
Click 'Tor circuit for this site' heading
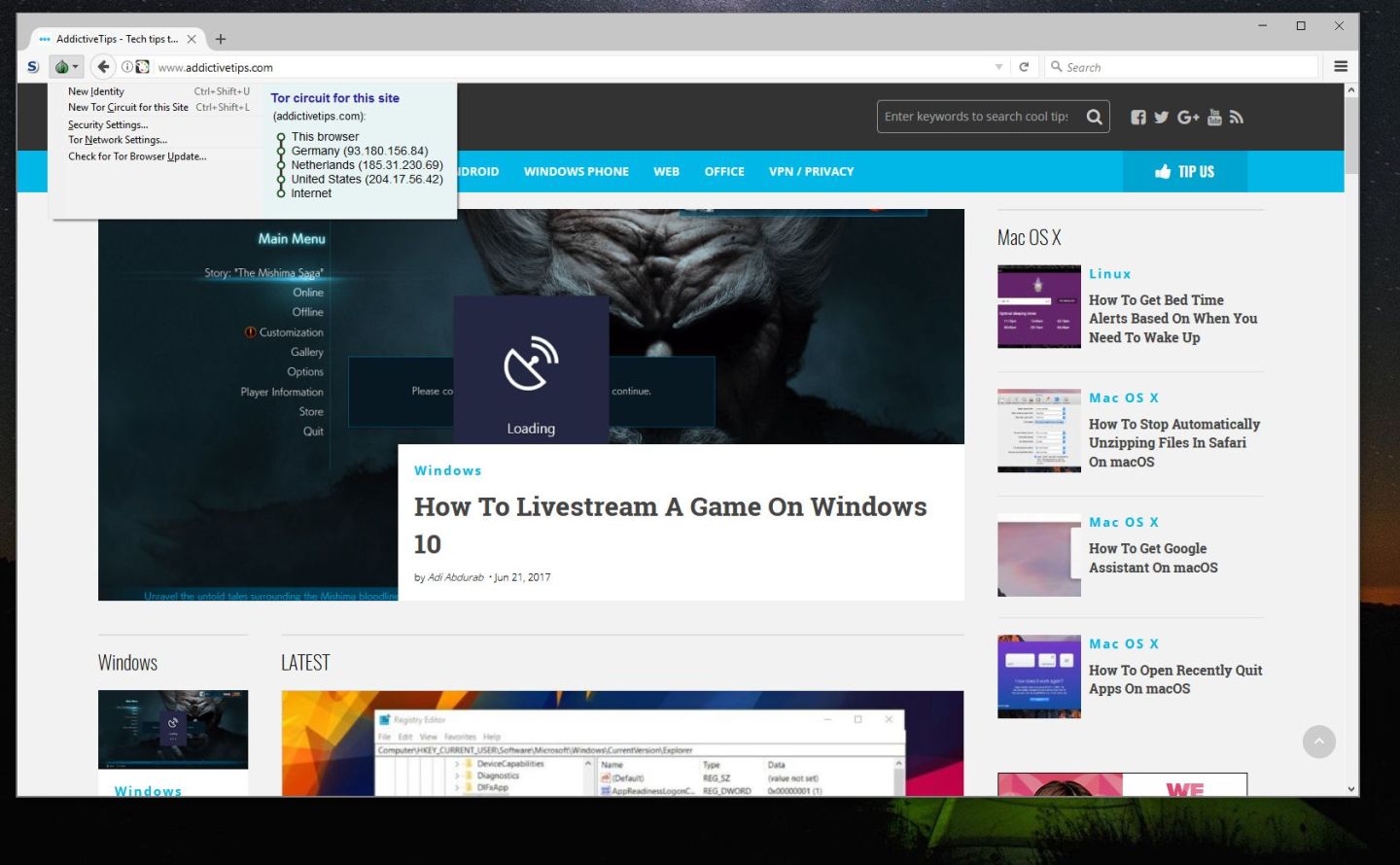pyautogui.click(x=335, y=98)
